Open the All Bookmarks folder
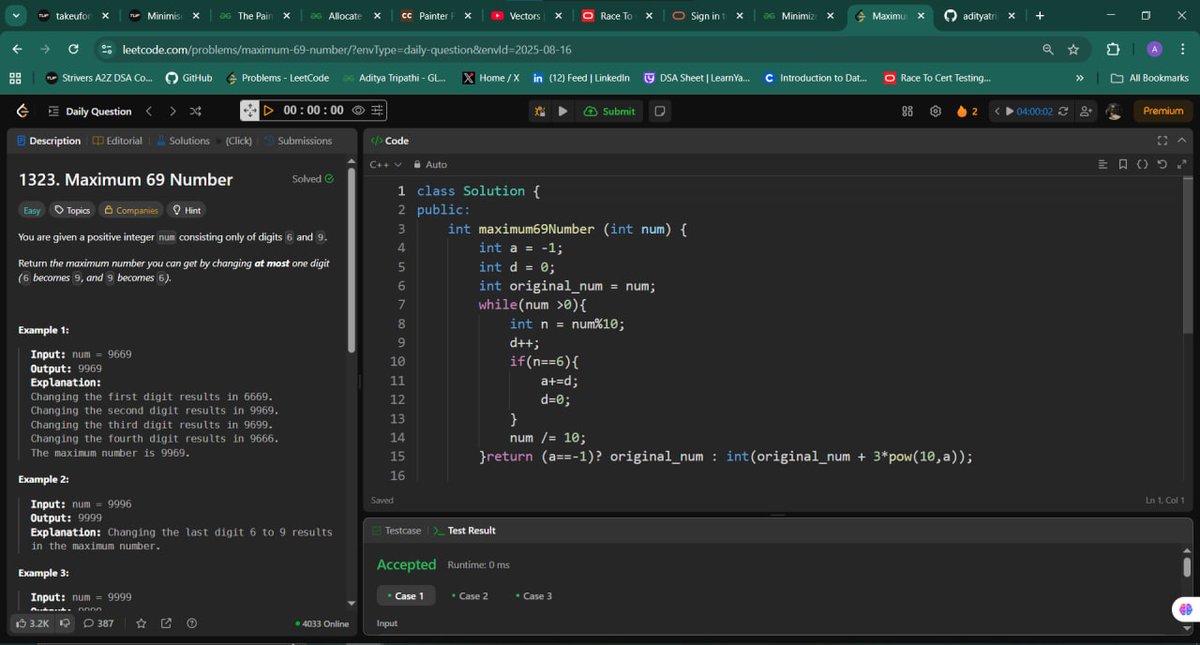 tap(1150, 78)
